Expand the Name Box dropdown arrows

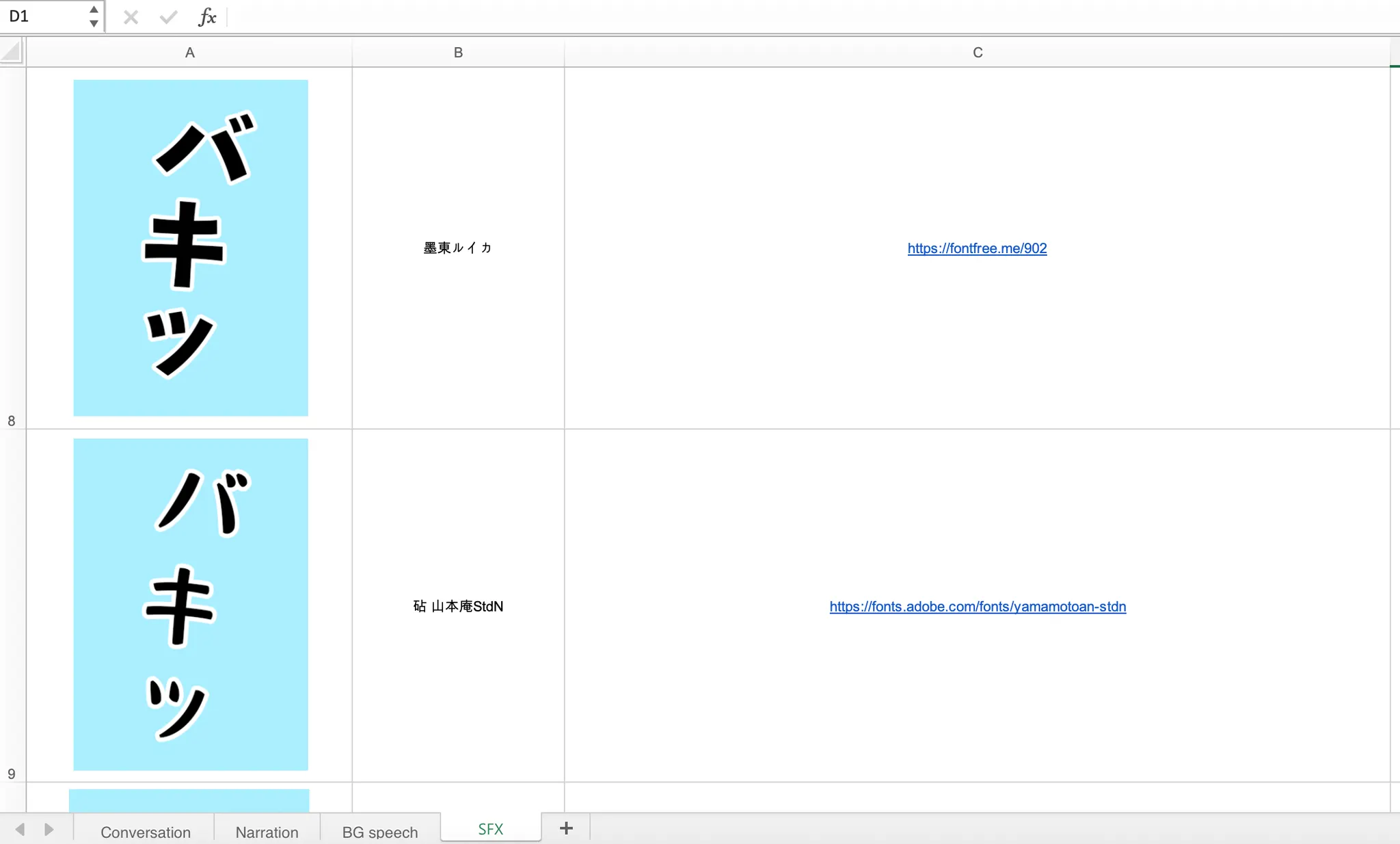(94, 16)
